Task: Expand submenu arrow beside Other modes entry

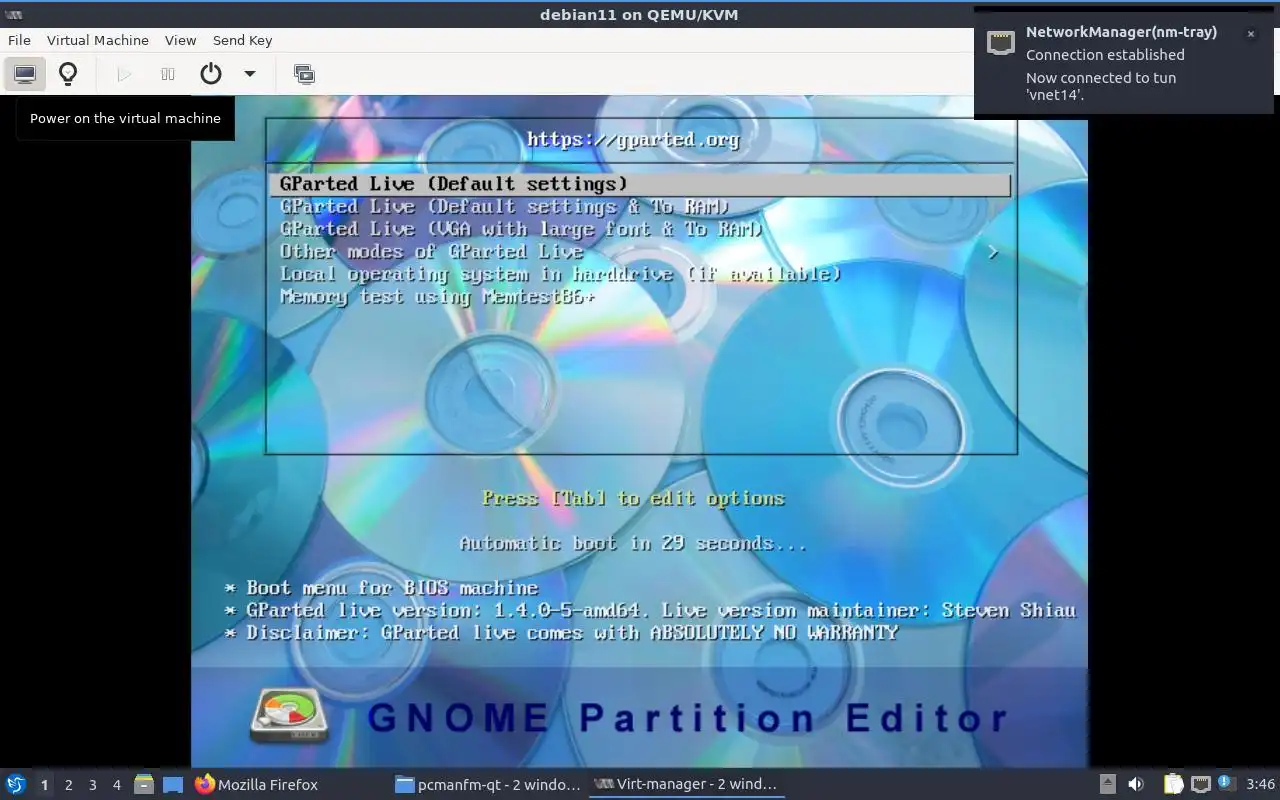Action: [x=993, y=252]
